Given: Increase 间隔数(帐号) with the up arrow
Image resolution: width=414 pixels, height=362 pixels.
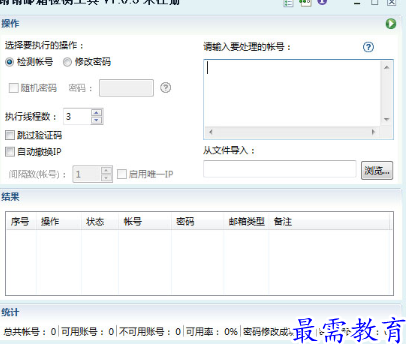Looking at the screenshot, I should point(106,170).
